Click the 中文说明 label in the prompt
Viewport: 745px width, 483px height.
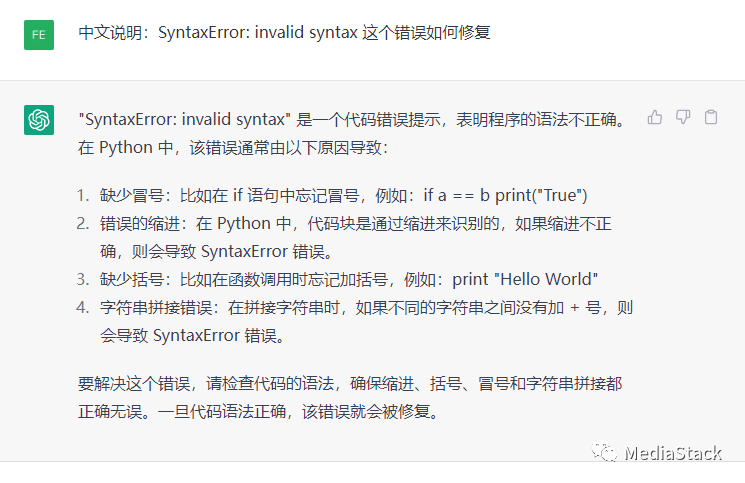(112, 33)
